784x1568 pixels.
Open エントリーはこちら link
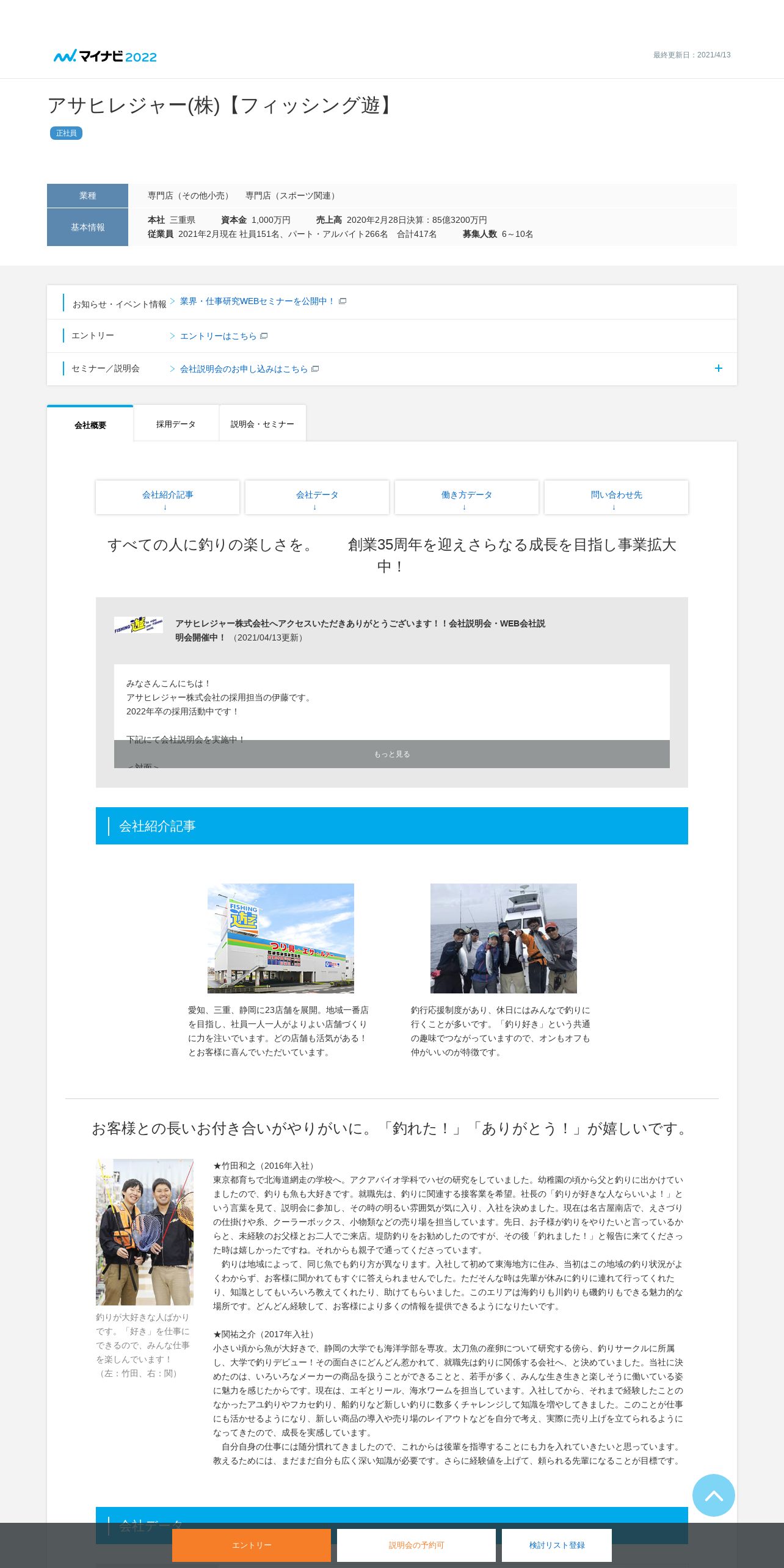click(218, 336)
